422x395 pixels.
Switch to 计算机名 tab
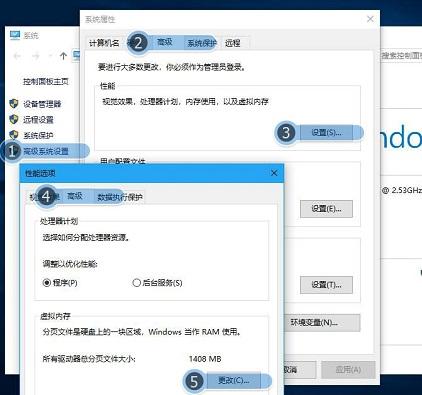tap(104, 43)
